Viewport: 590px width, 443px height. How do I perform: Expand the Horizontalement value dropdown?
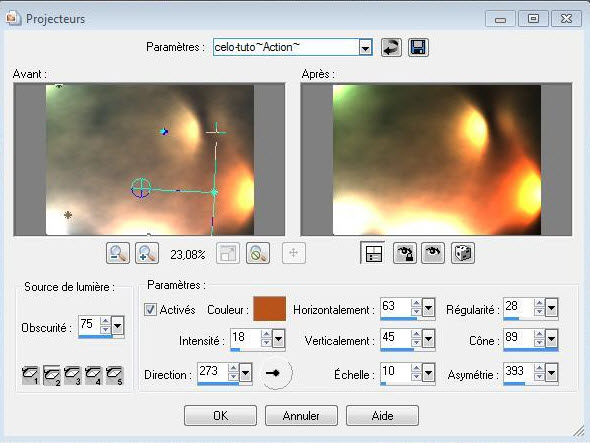pyautogui.click(x=429, y=308)
